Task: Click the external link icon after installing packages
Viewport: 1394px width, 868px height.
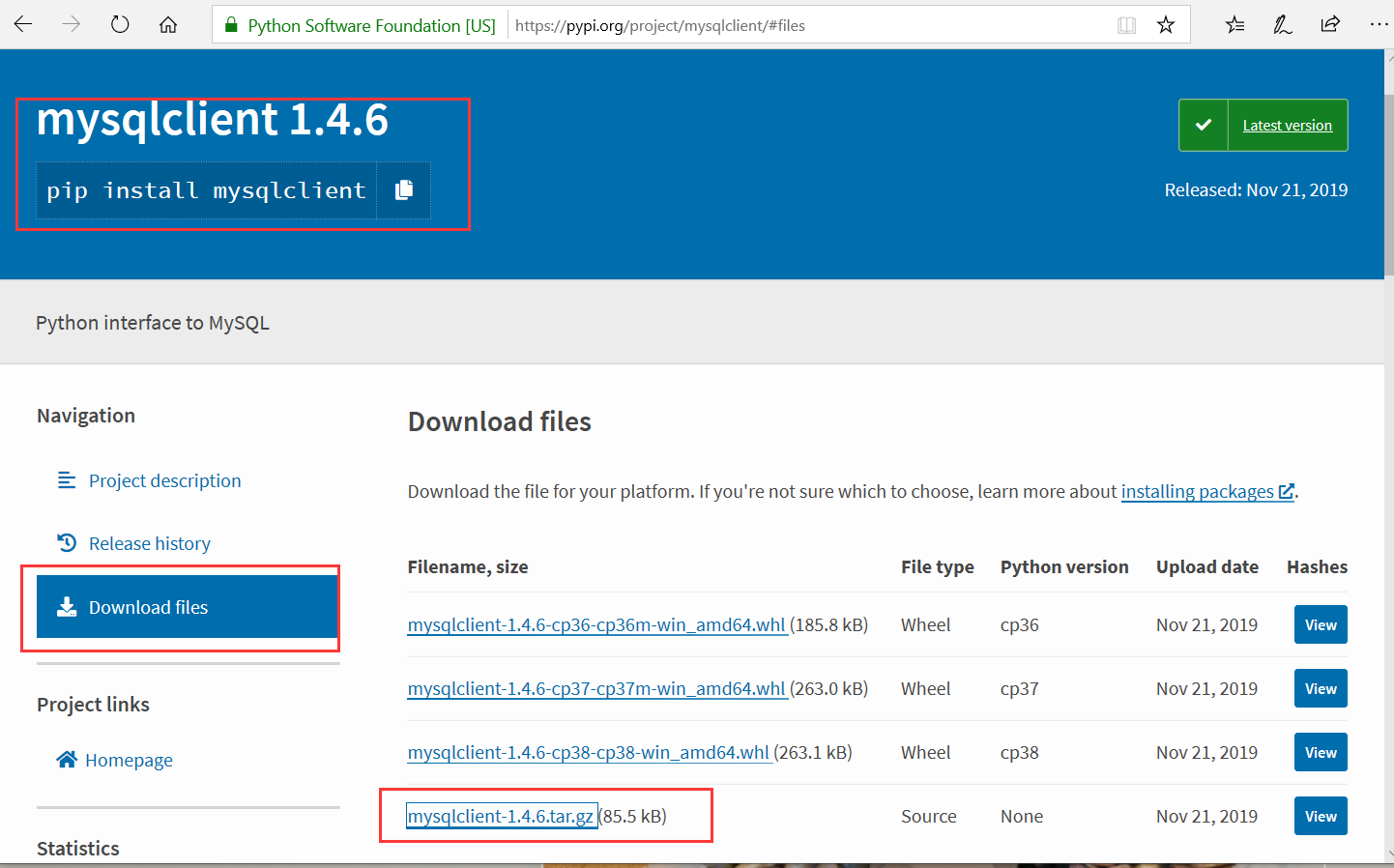Action: point(1286,491)
